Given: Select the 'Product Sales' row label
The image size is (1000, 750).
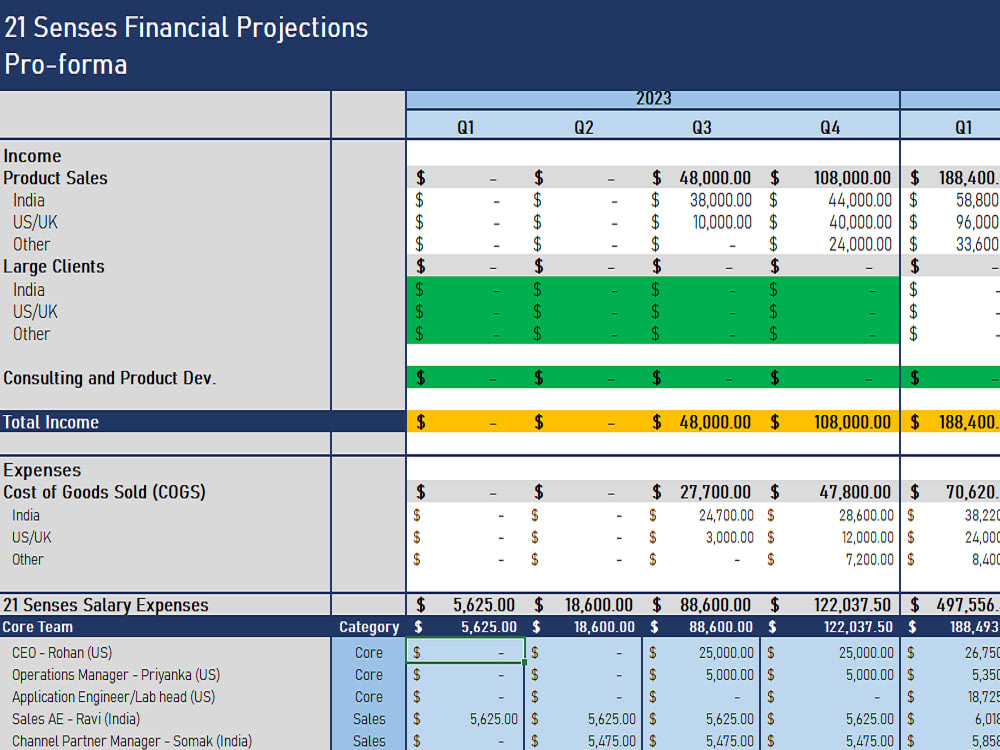Looking at the screenshot, I should tap(55, 178).
